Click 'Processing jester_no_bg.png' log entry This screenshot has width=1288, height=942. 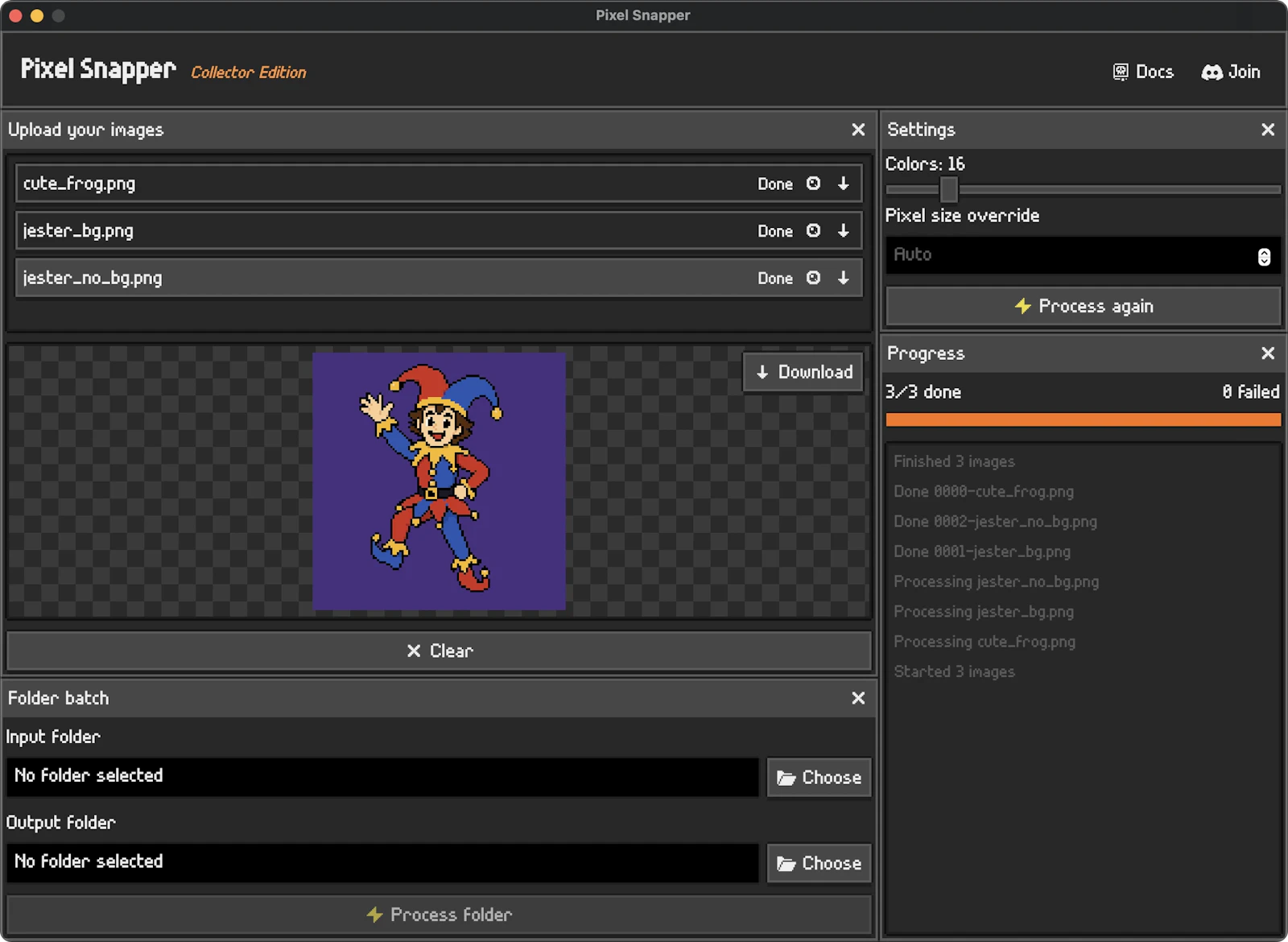(996, 581)
